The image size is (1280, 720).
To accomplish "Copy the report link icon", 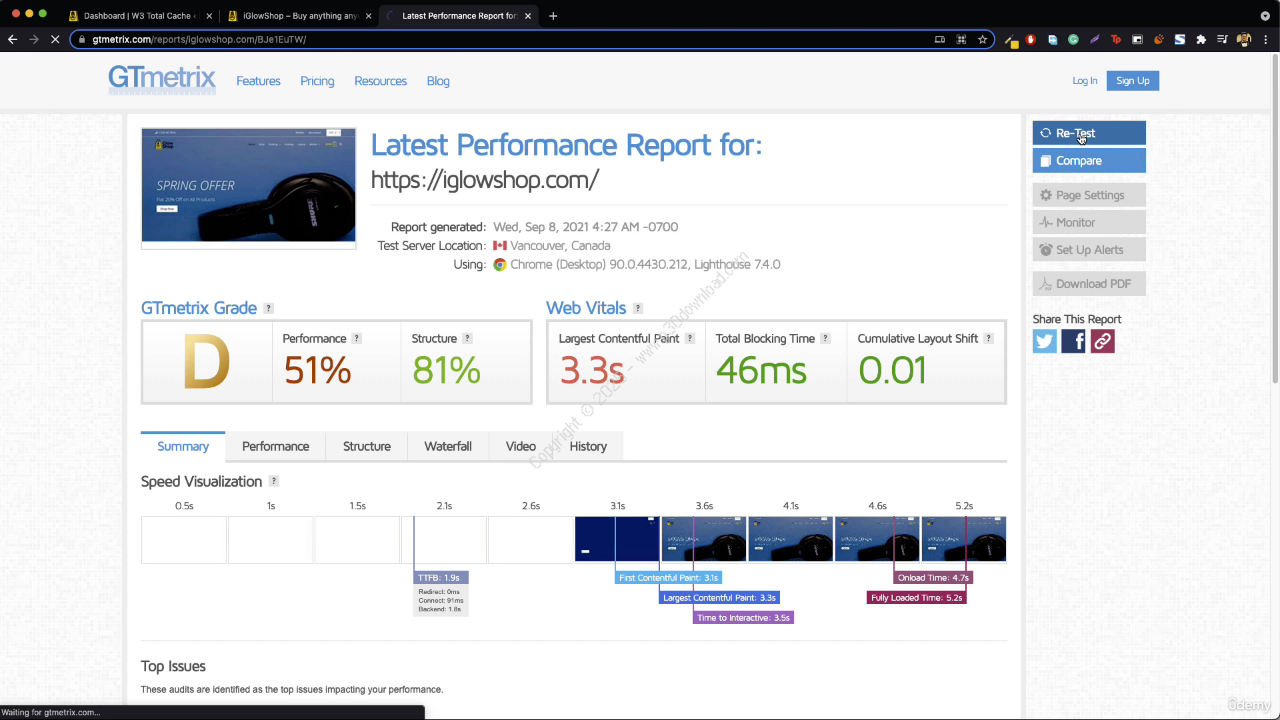I will click(1102, 341).
